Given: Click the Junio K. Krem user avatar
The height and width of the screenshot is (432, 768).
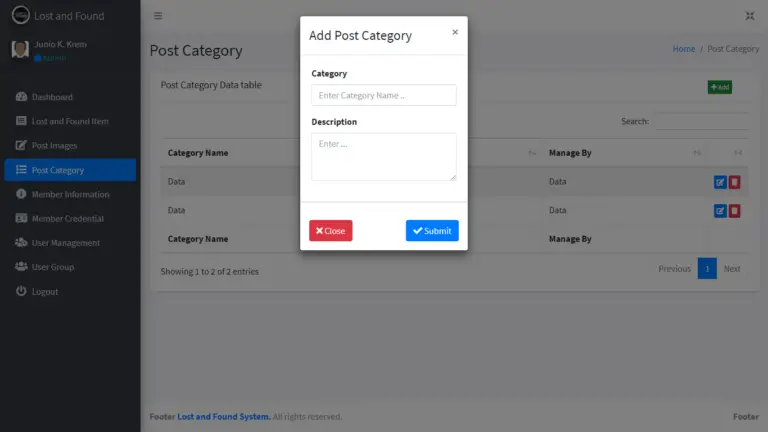Looking at the screenshot, I should tap(20, 49).
